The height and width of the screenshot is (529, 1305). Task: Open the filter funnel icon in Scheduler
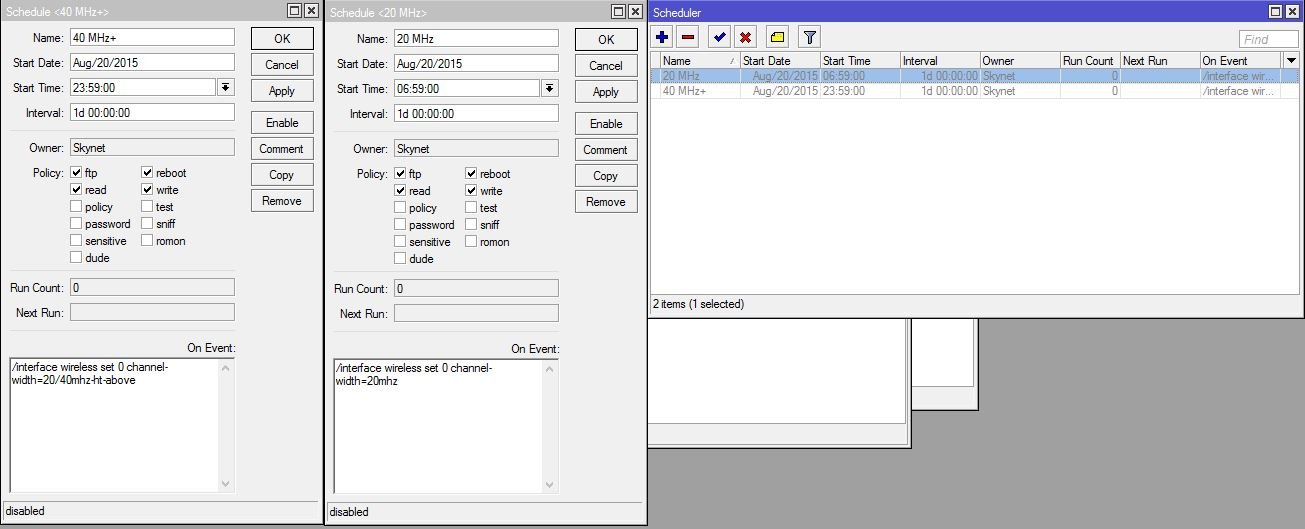click(x=809, y=38)
